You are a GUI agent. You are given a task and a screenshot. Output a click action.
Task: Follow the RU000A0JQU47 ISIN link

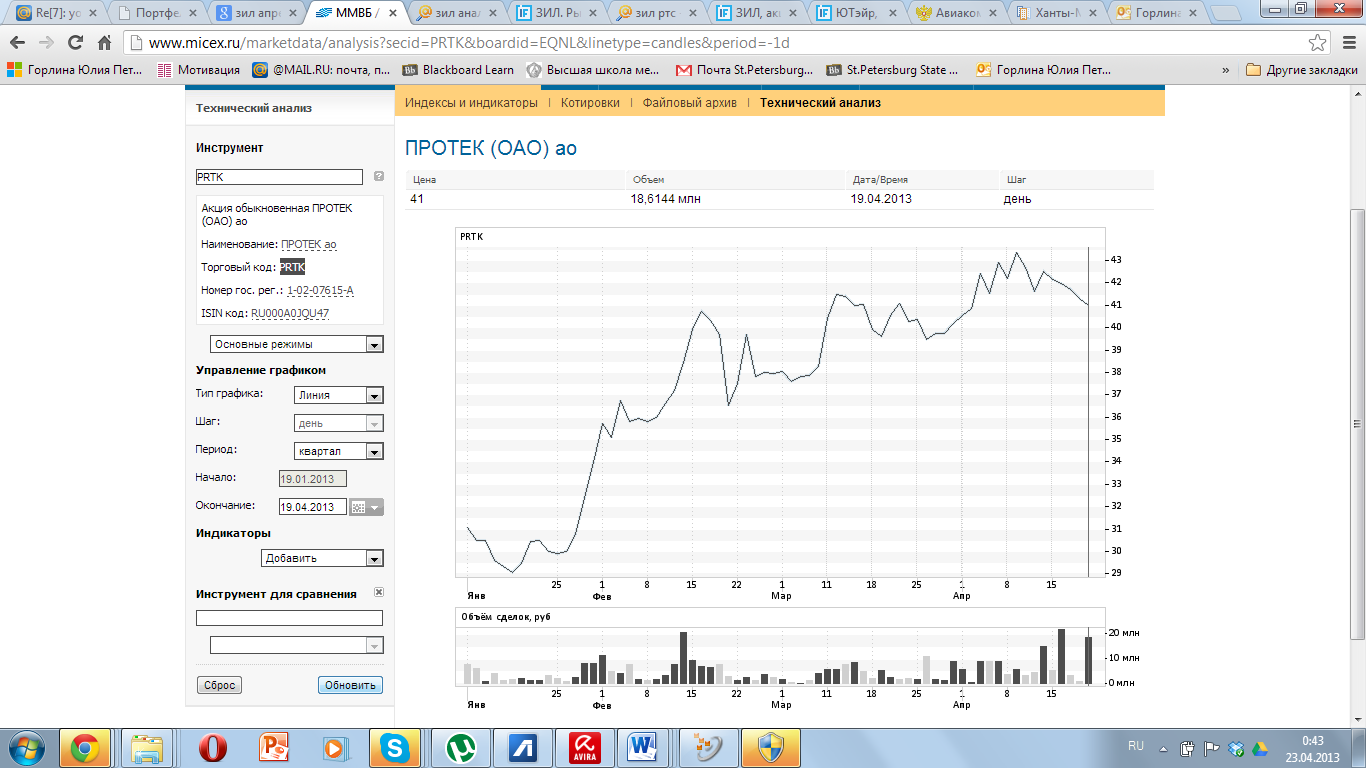click(290, 313)
